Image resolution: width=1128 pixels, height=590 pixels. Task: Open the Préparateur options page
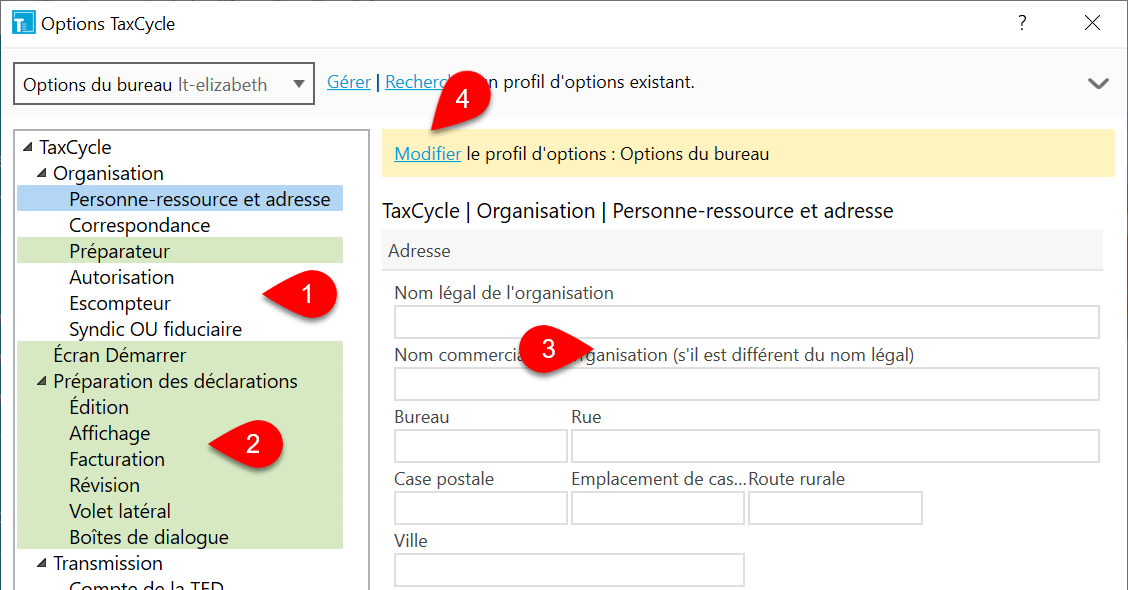[180, 251]
